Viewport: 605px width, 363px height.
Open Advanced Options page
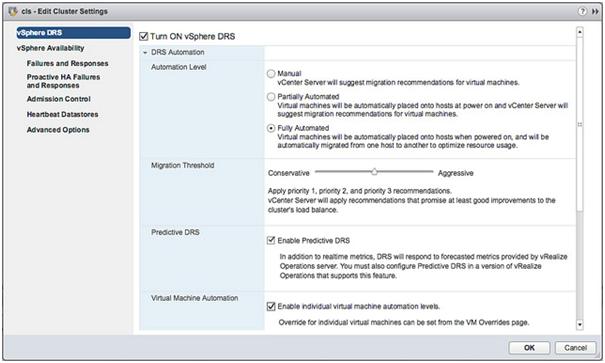pyautogui.click(x=58, y=130)
